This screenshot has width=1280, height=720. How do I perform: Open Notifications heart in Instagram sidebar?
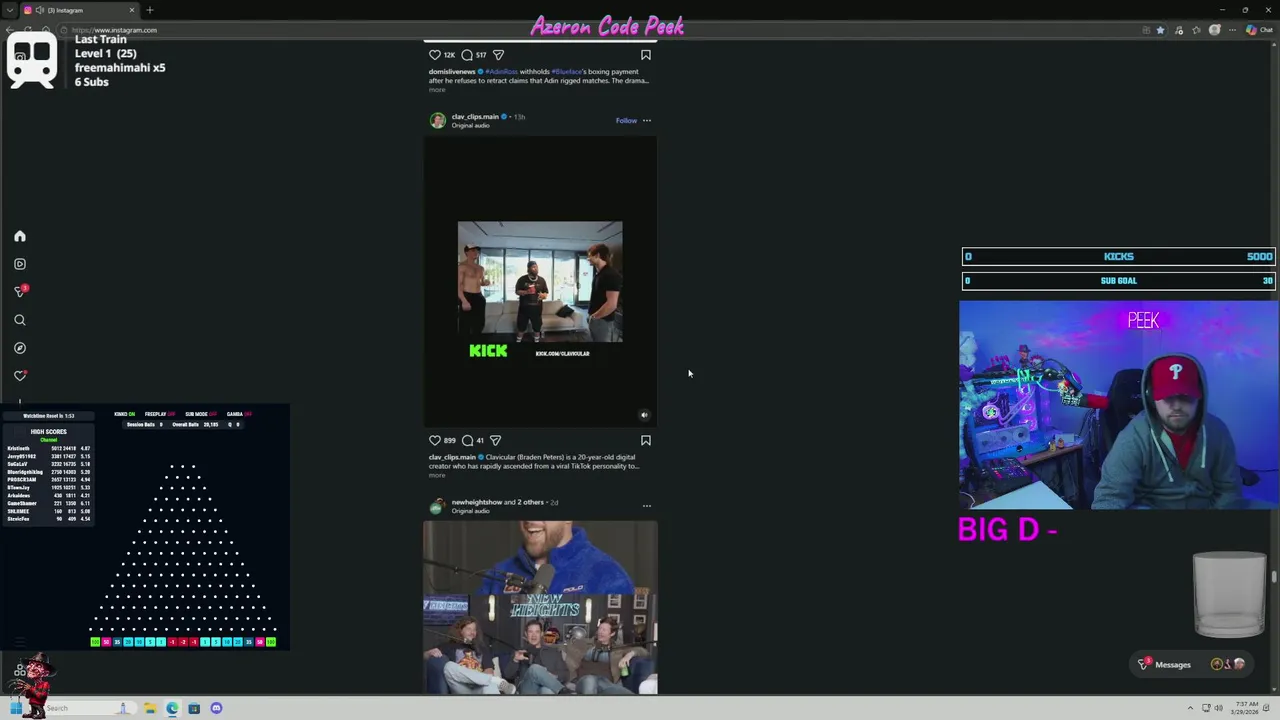click(19, 376)
